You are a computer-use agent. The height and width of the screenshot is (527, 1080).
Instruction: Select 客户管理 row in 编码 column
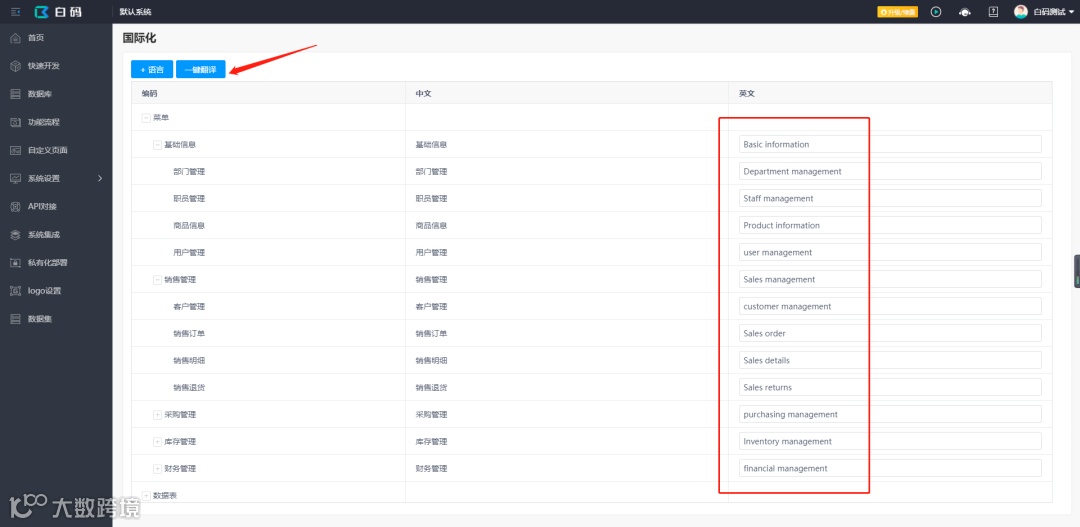(x=189, y=307)
